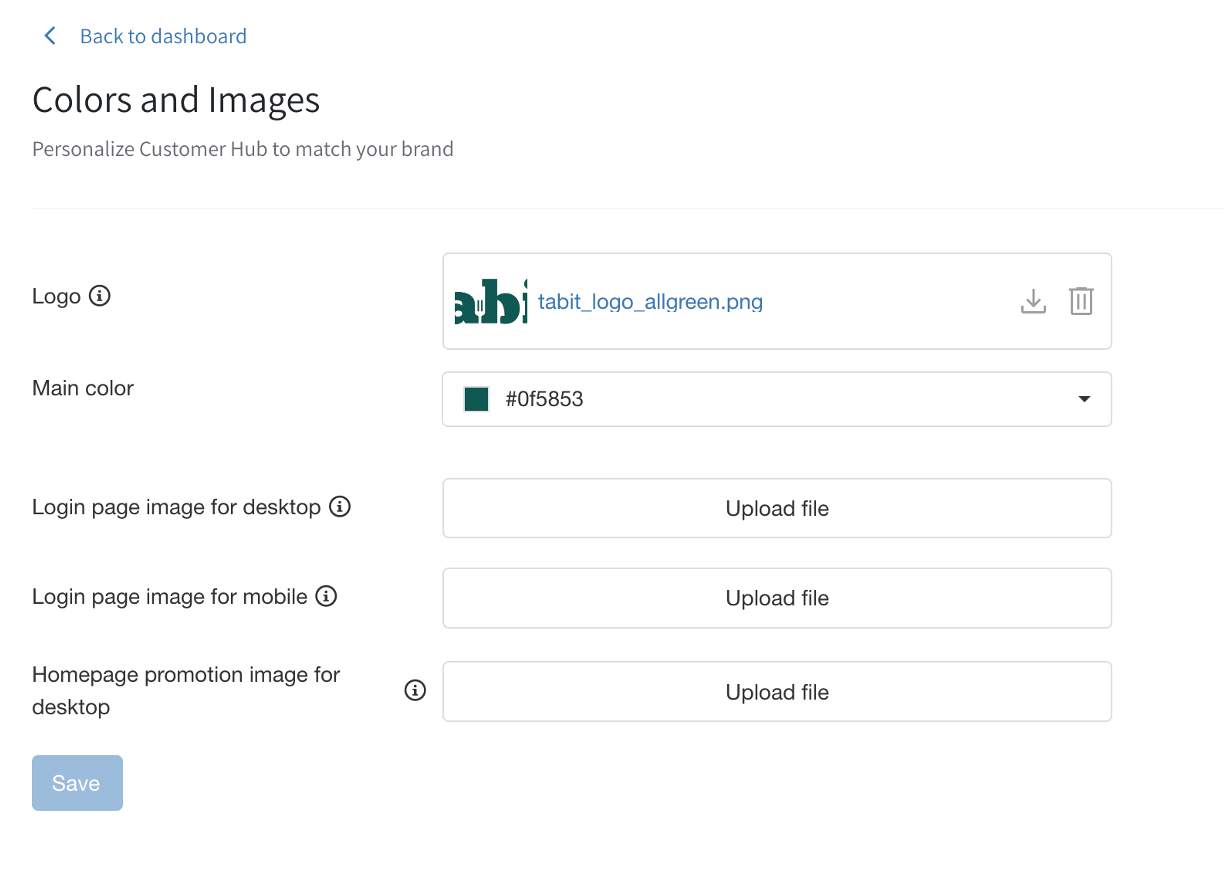Click the dark green main color swatch
The image size is (1226, 888).
[x=476, y=399]
